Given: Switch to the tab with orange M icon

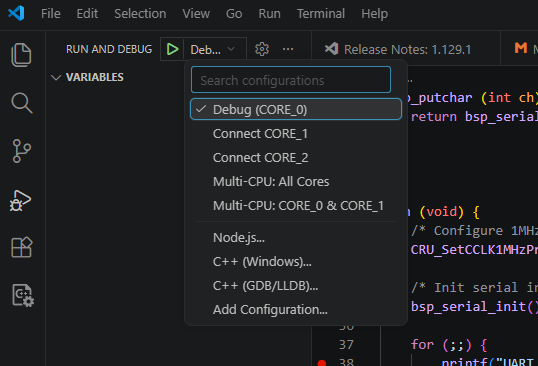Looking at the screenshot, I should (x=520, y=48).
